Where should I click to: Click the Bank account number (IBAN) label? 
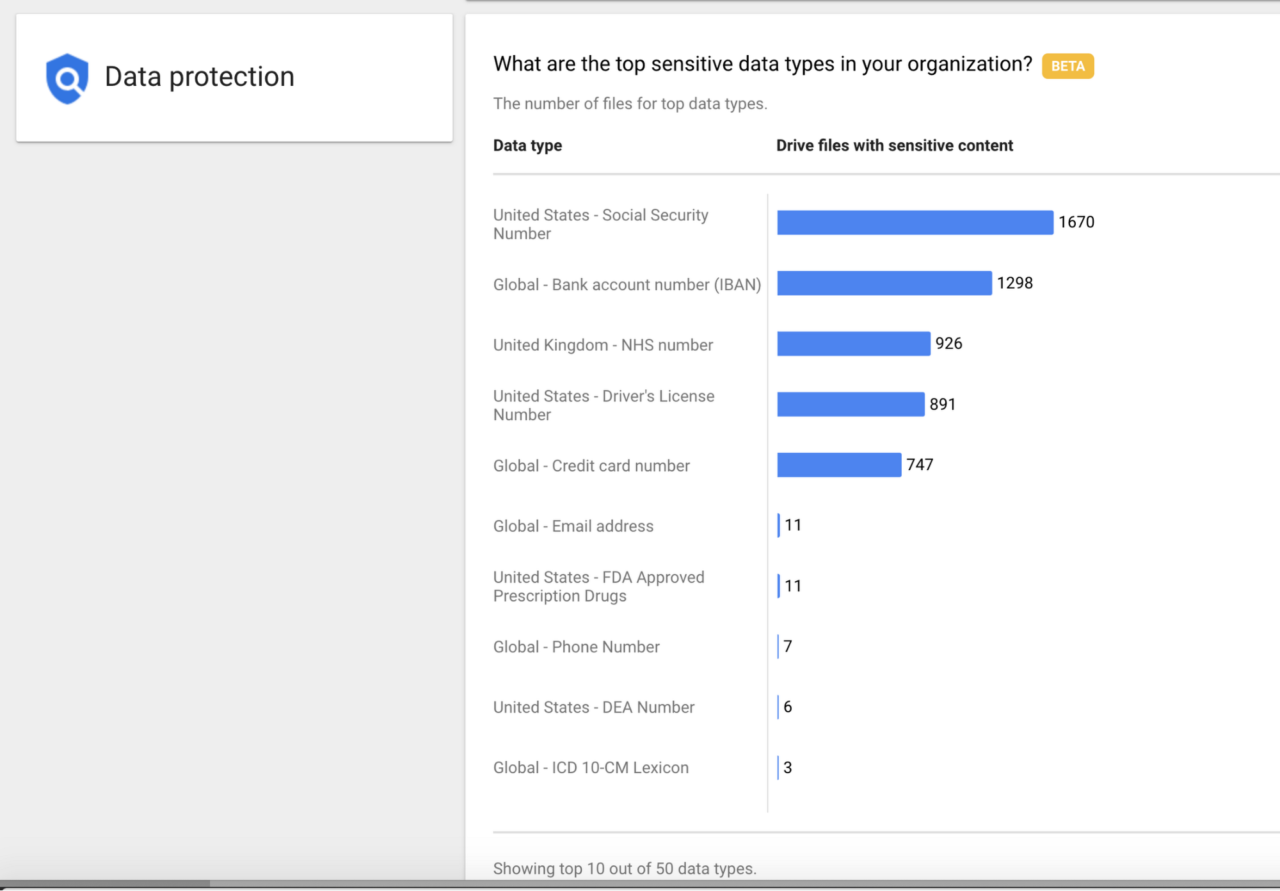click(x=627, y=285)
